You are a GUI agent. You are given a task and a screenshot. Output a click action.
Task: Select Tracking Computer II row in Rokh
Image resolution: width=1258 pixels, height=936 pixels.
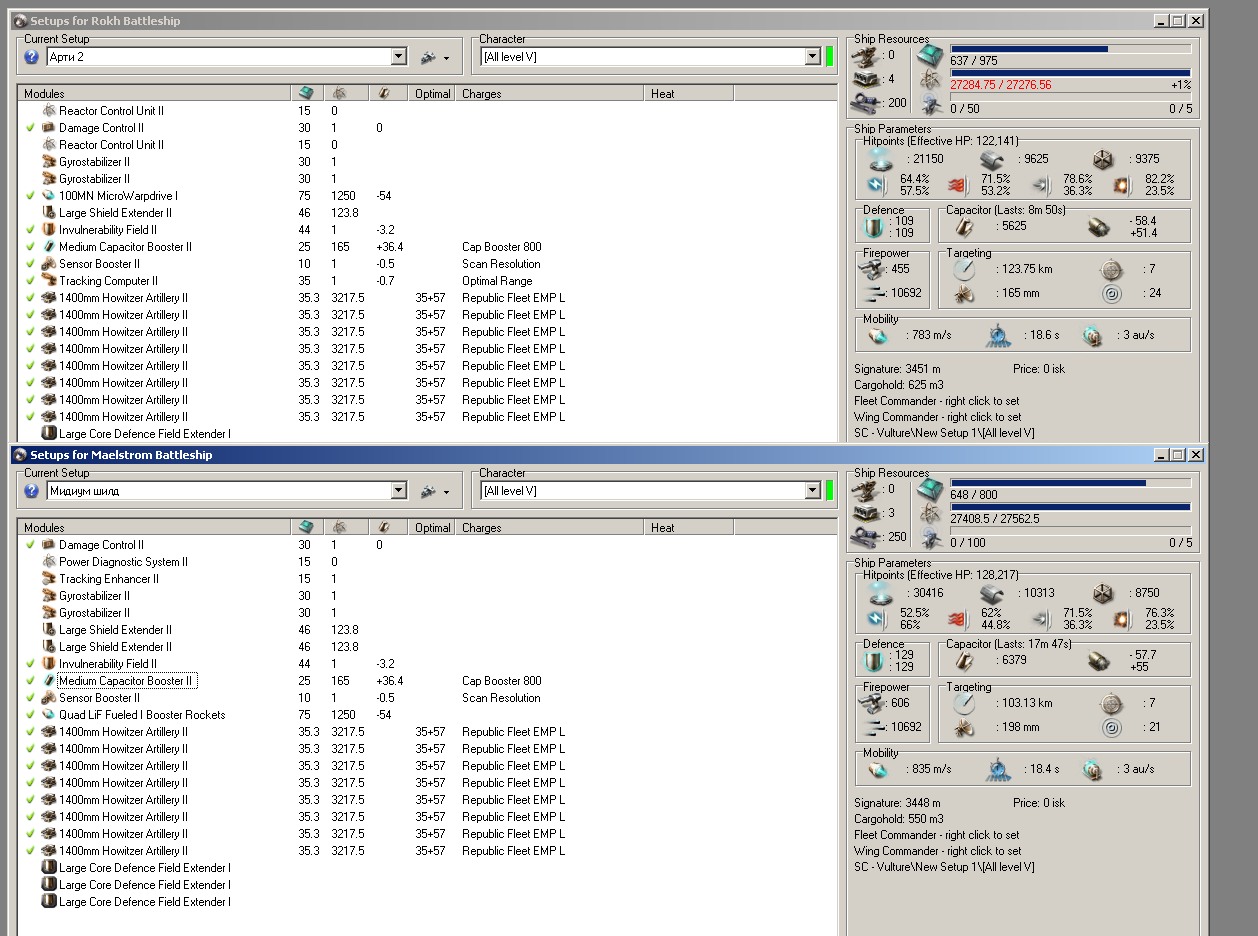(x=427, y=281)
